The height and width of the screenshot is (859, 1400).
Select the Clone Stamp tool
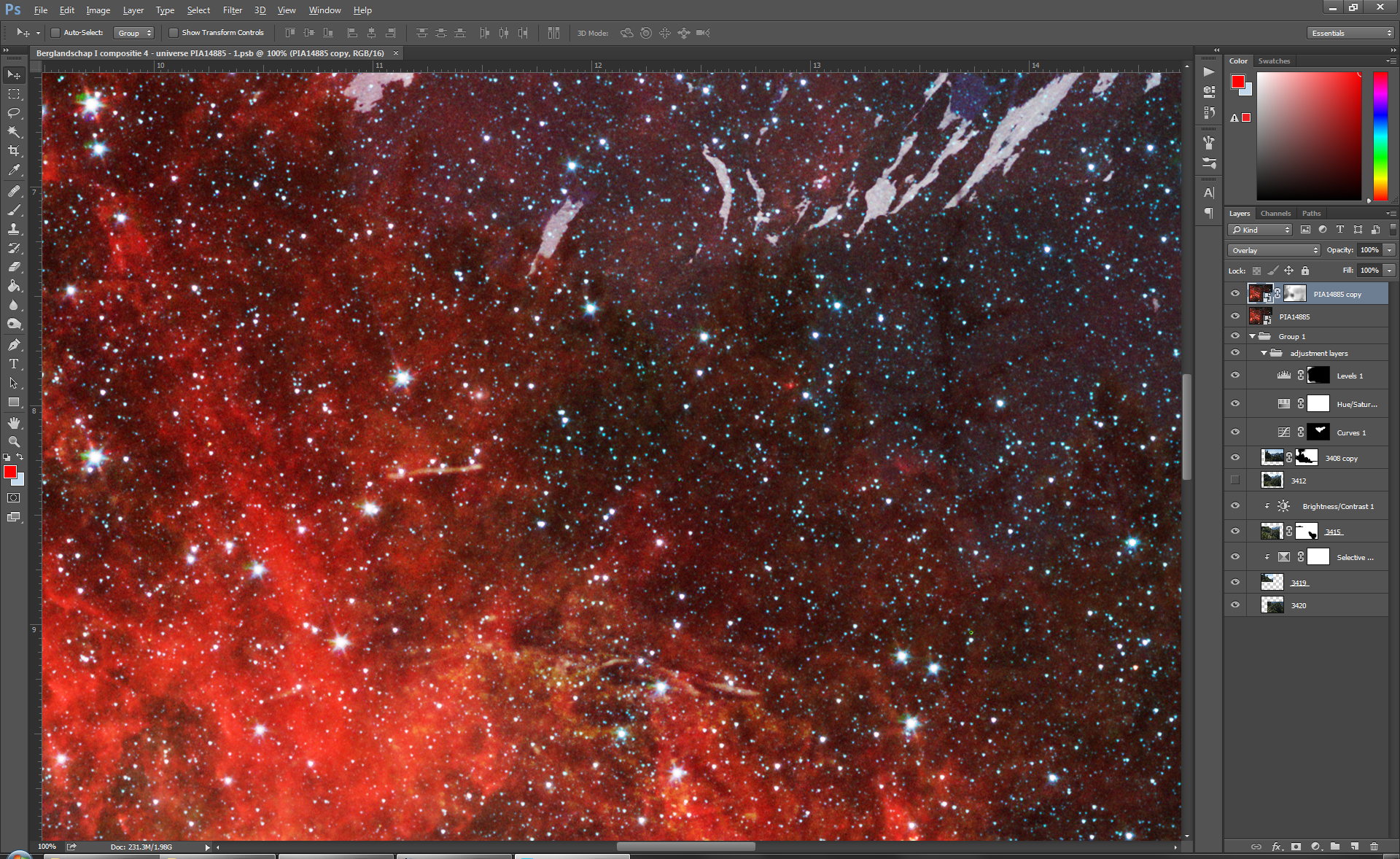(x=14, y=229)
